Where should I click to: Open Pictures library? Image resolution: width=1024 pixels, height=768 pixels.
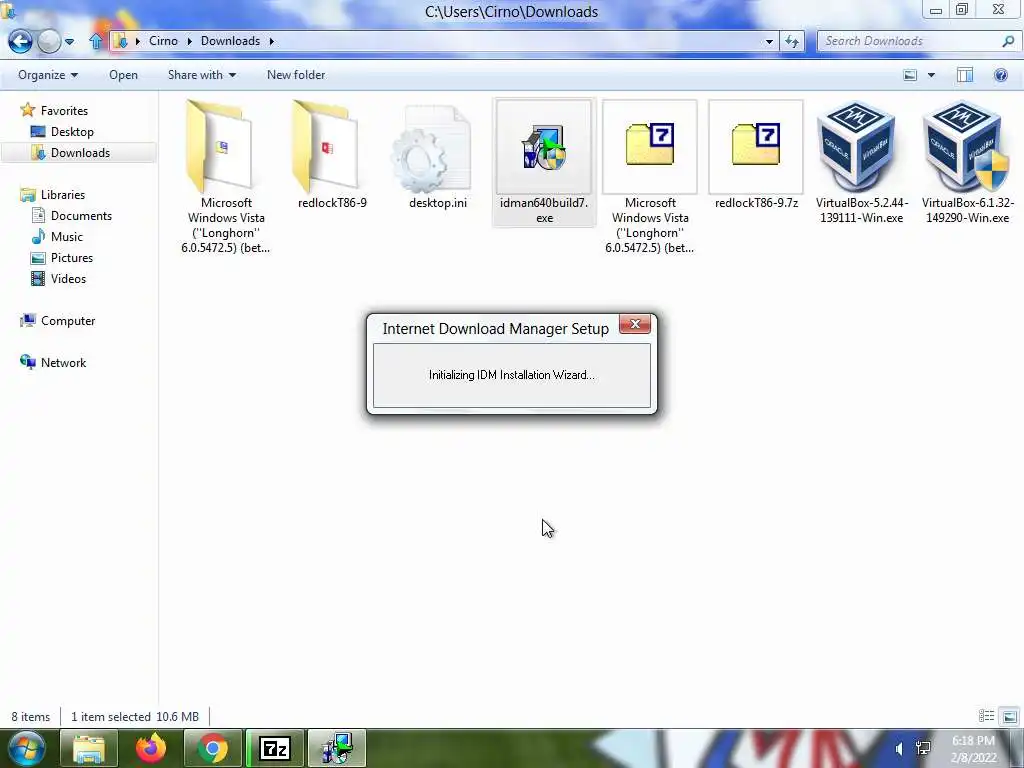click(72, 257)
